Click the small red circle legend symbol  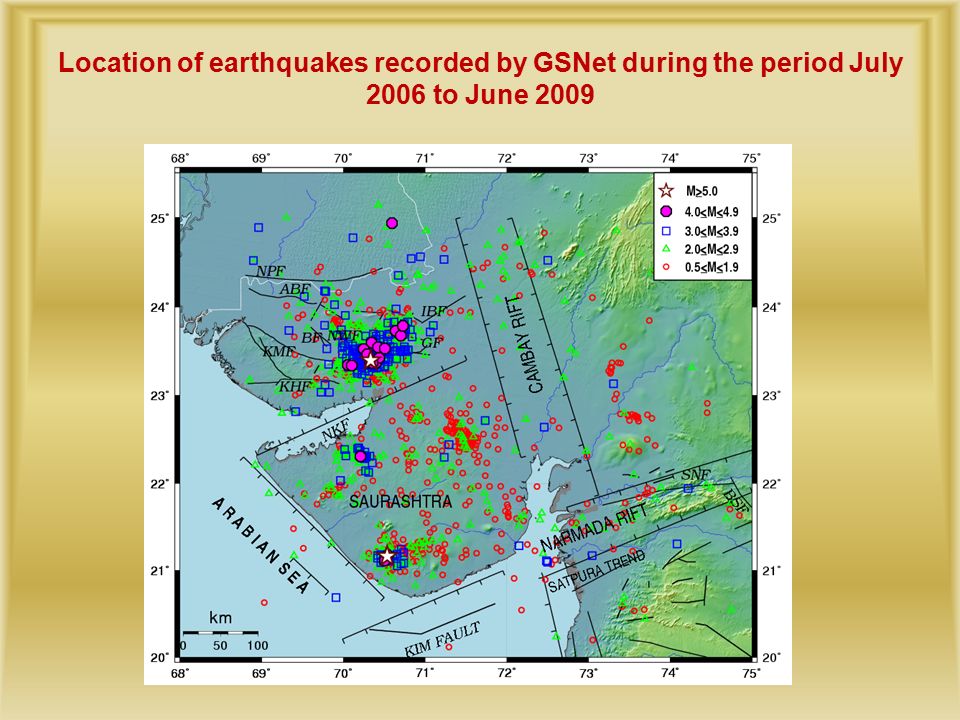point(667,267)
